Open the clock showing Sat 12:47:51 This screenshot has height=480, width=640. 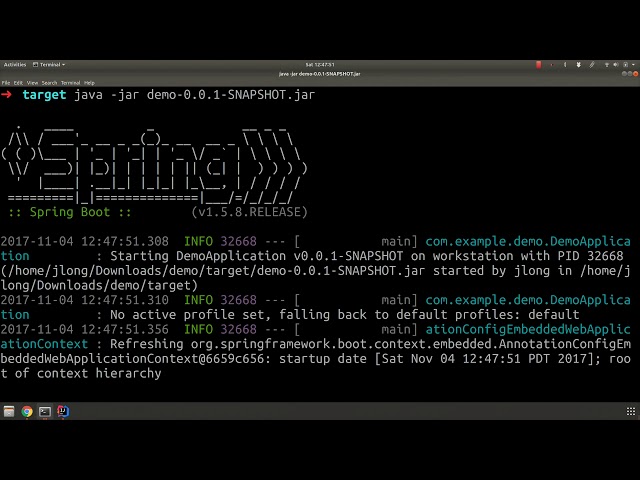point(320,64)
